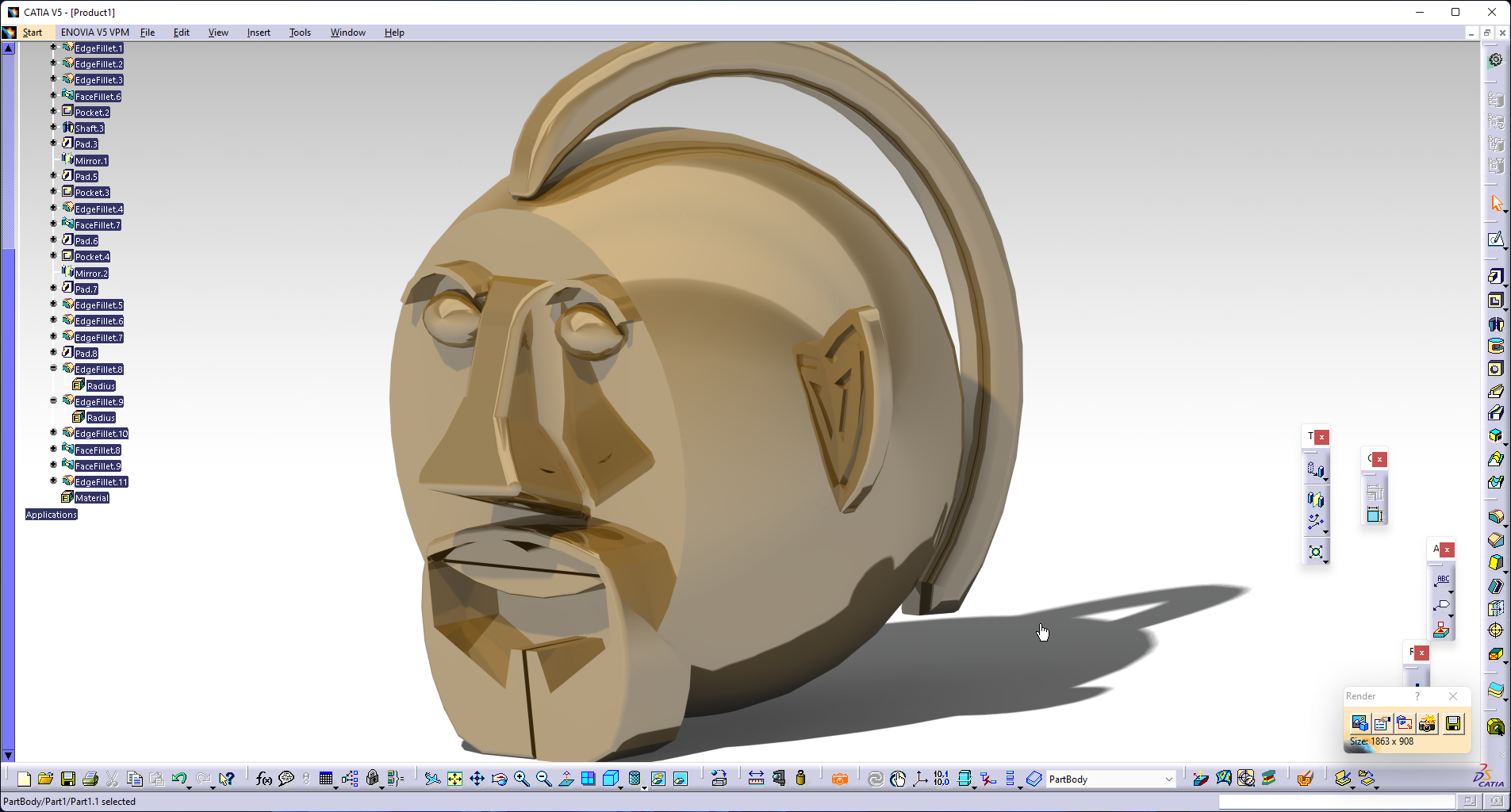Image resolution: width=1511 pixels, height=812 pixels.
Task: Expand the Shaft.3 tree node
Action: 53,128
